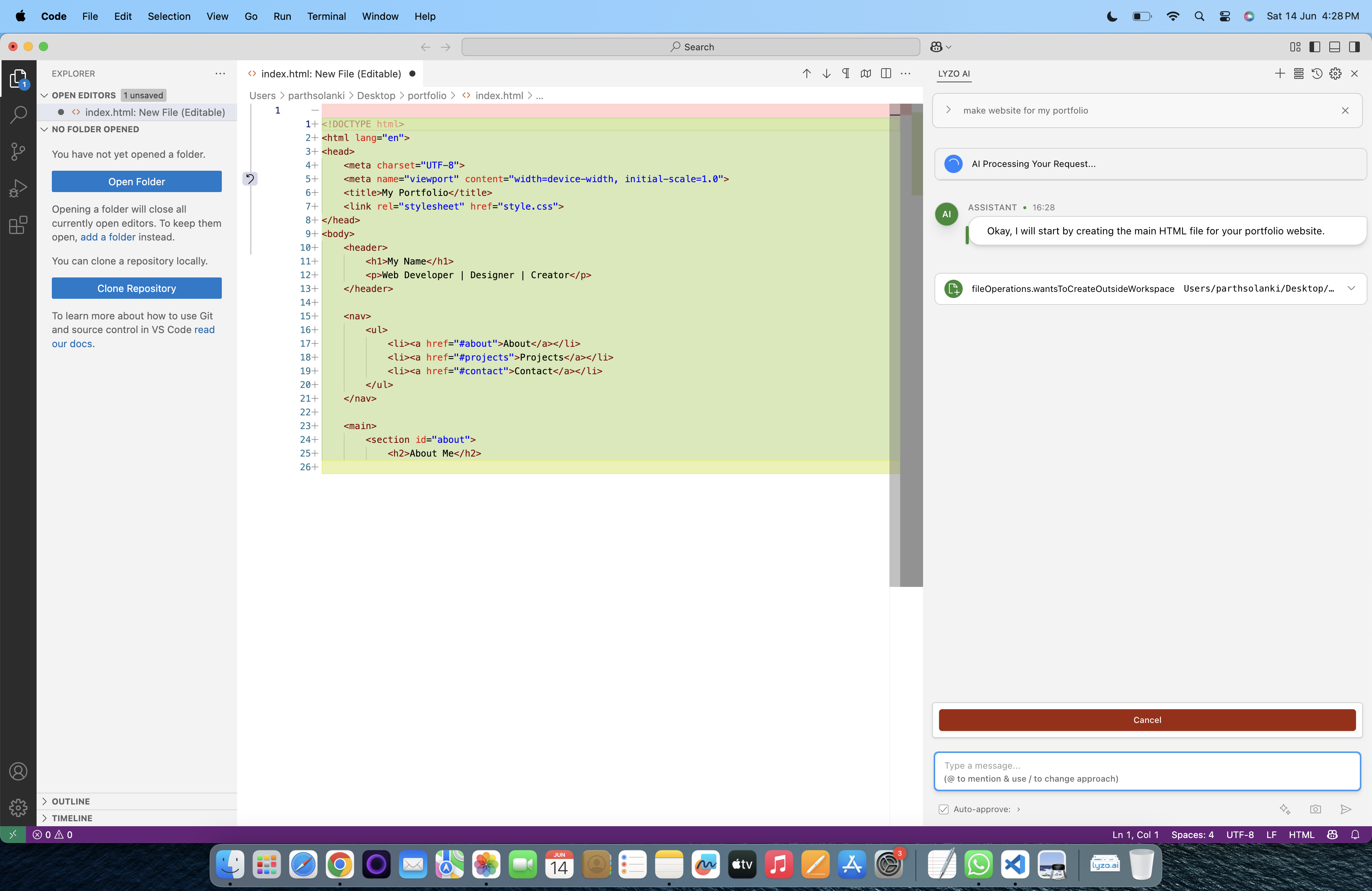Image resolution: width=1372 pixels, height=891 pixels.
Task: Expand the Timeline section
Action: coord(44,818)
